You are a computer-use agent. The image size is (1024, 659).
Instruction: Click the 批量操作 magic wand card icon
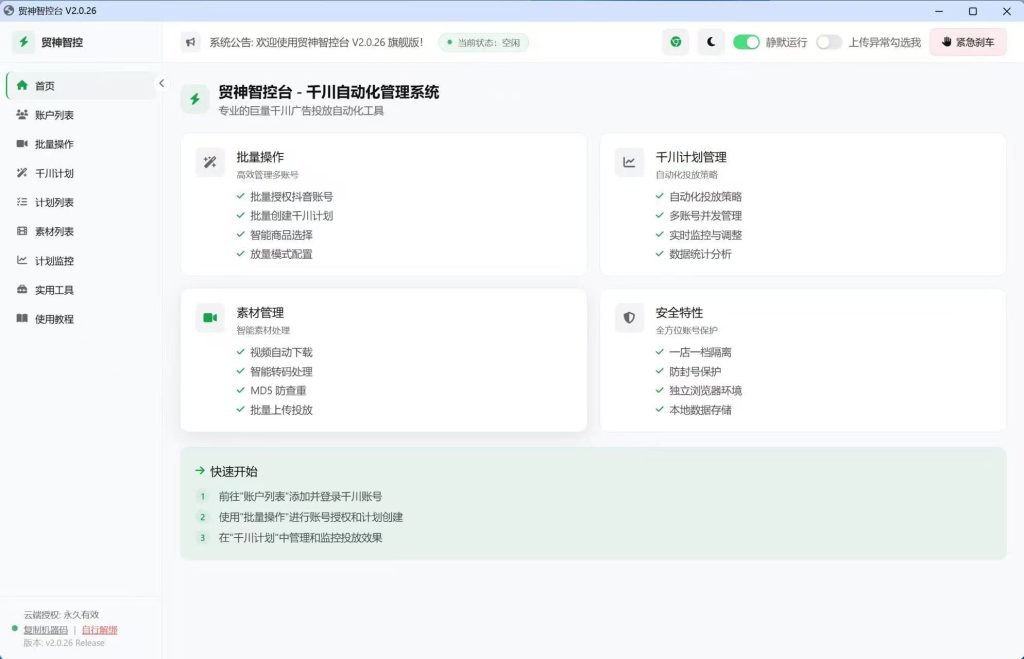[x=210, y=162]
